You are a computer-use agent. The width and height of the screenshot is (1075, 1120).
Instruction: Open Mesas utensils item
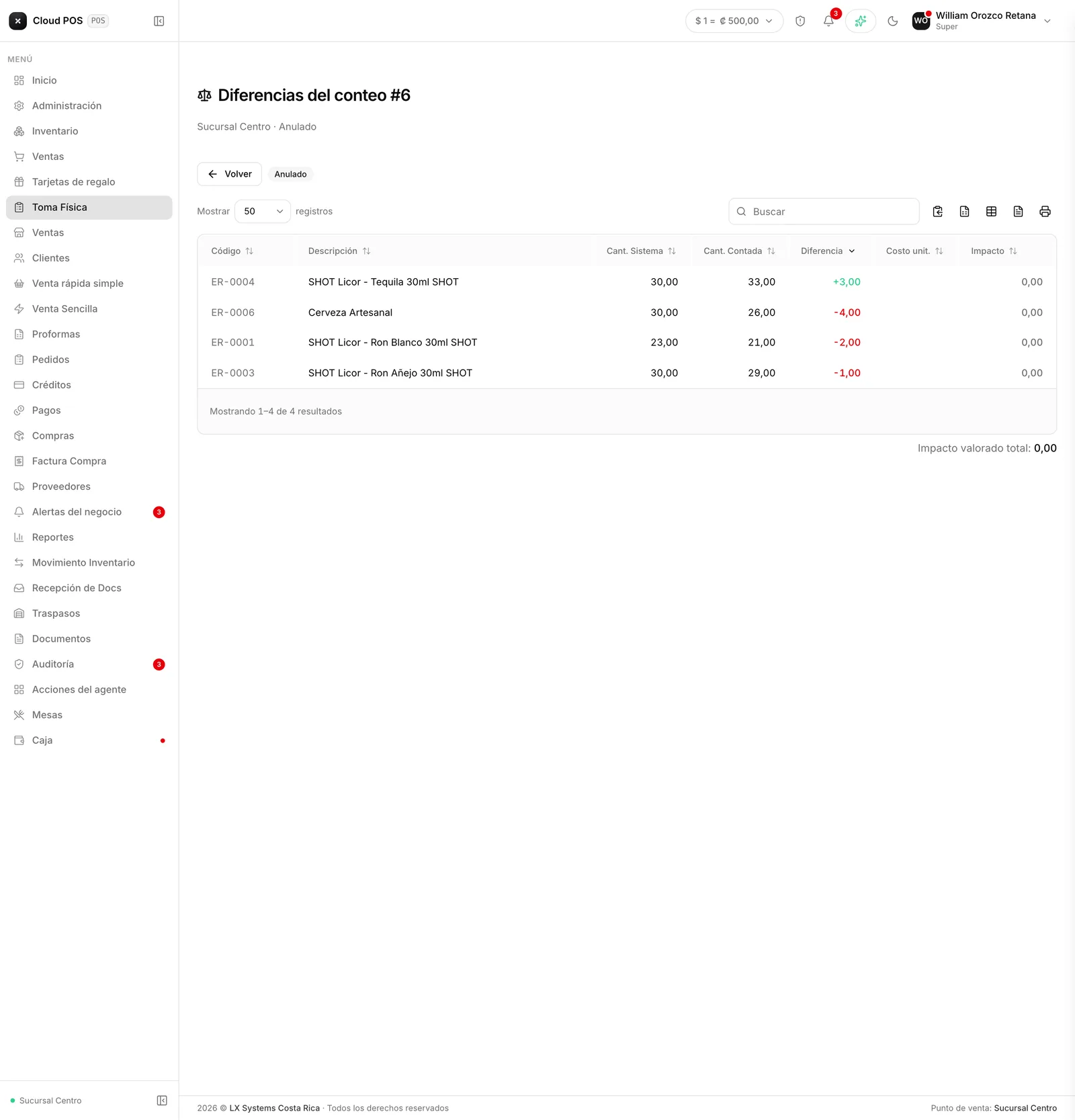(x=89, y=715)
